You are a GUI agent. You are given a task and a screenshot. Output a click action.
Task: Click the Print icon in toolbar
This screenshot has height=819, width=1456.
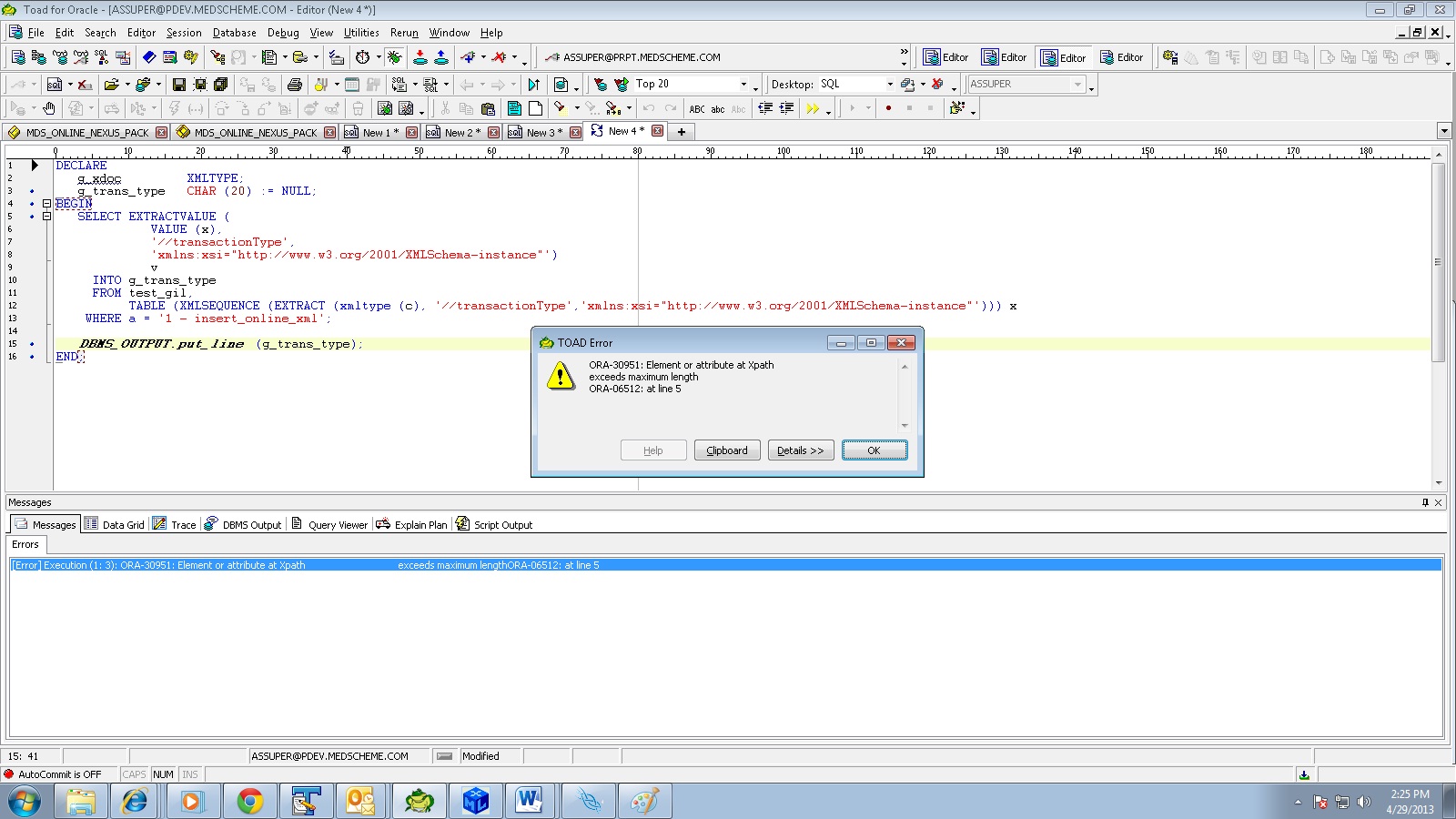(294, 85)
